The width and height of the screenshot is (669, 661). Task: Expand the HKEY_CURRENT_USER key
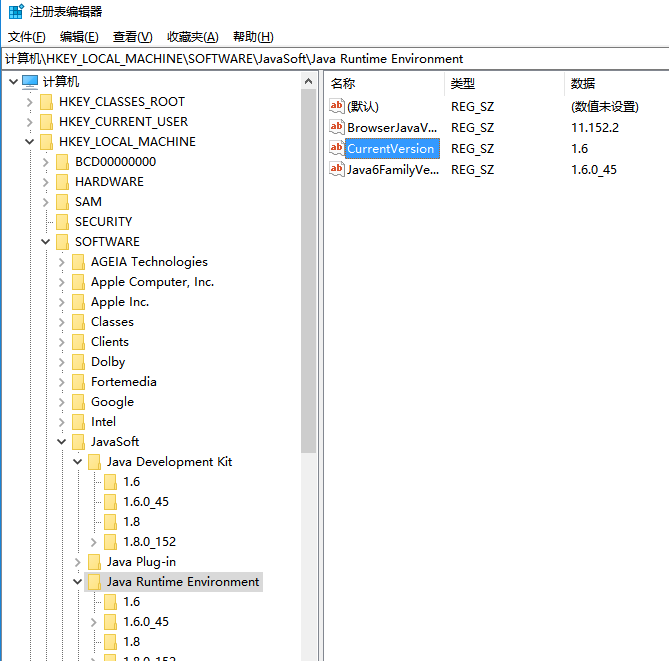tap(29, 122)
